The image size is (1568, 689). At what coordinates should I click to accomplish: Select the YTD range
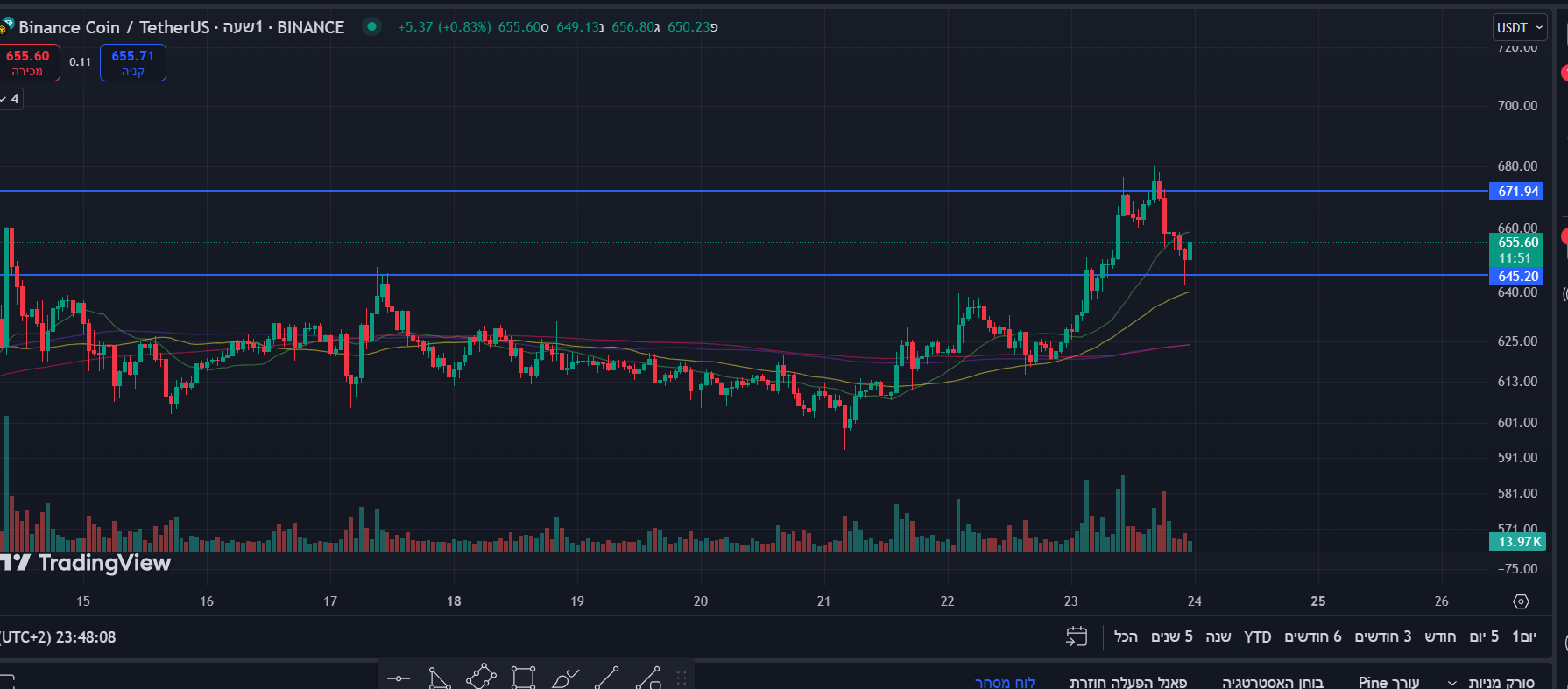pos(1258,636)
